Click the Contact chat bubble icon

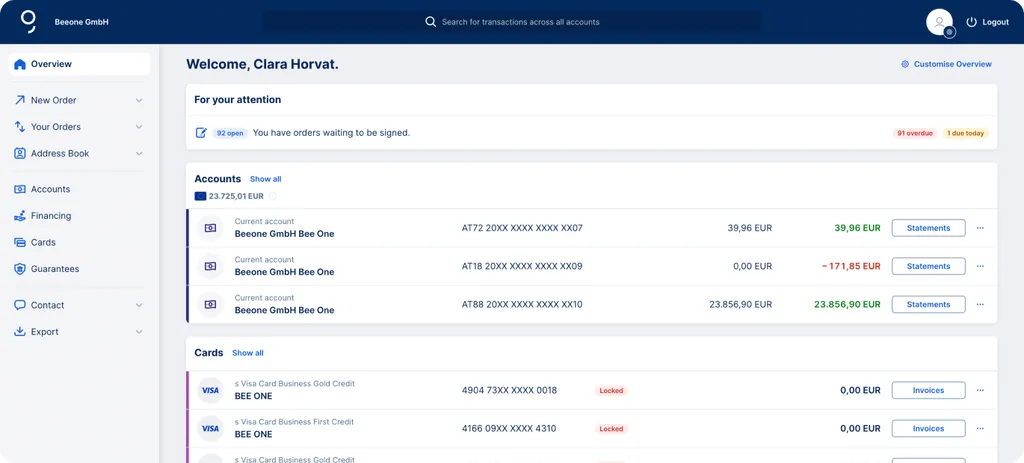point(20,305)
